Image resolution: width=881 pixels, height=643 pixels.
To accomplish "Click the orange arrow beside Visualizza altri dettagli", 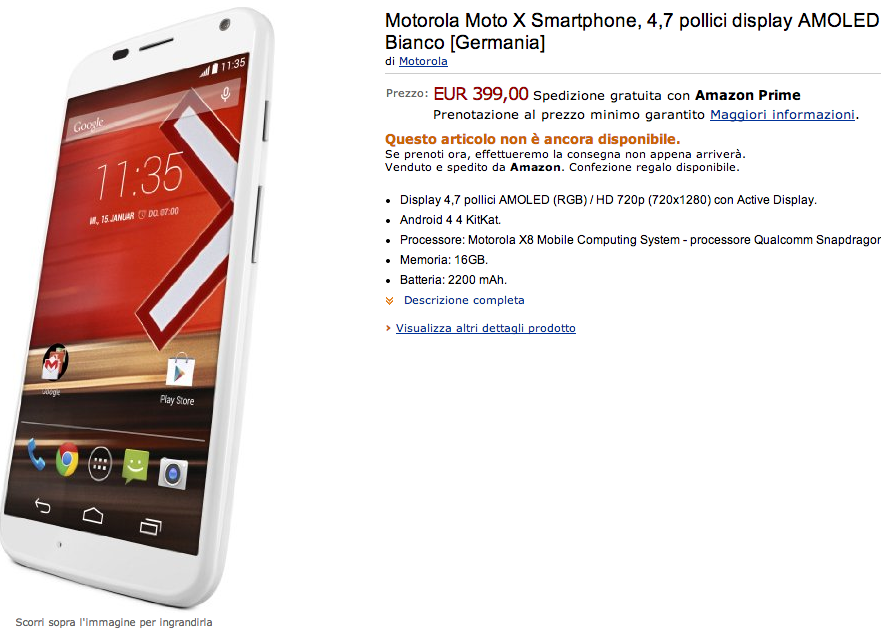I will click(x=388, y=328).
